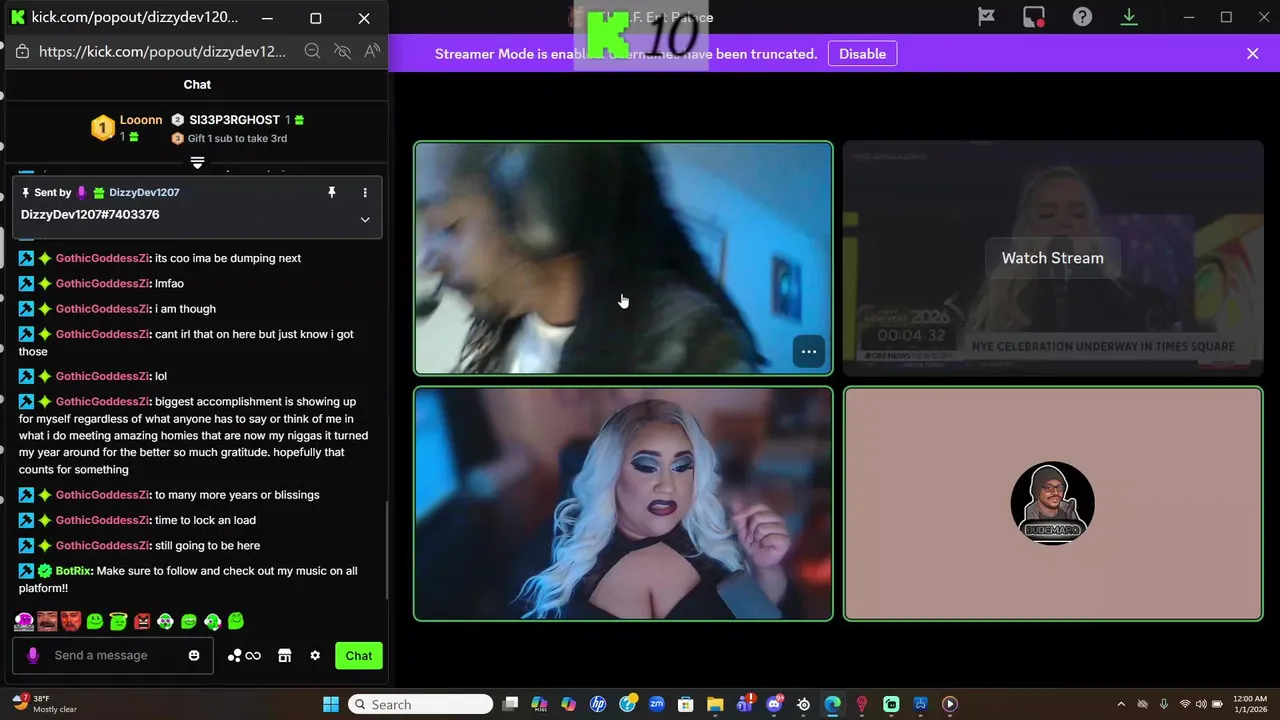The height and width of the screenshot is (720, 1280).
Task: Click the purple microphone icon in message box
Action: tap(33, 655)
